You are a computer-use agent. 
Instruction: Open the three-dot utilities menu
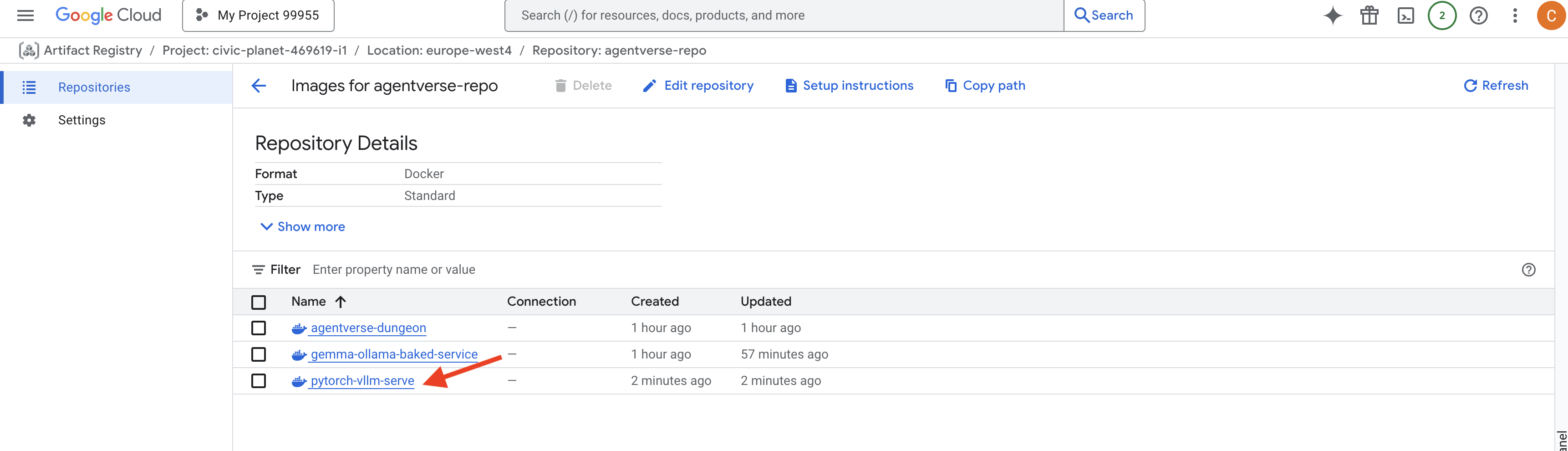(x=1514, y=15)
